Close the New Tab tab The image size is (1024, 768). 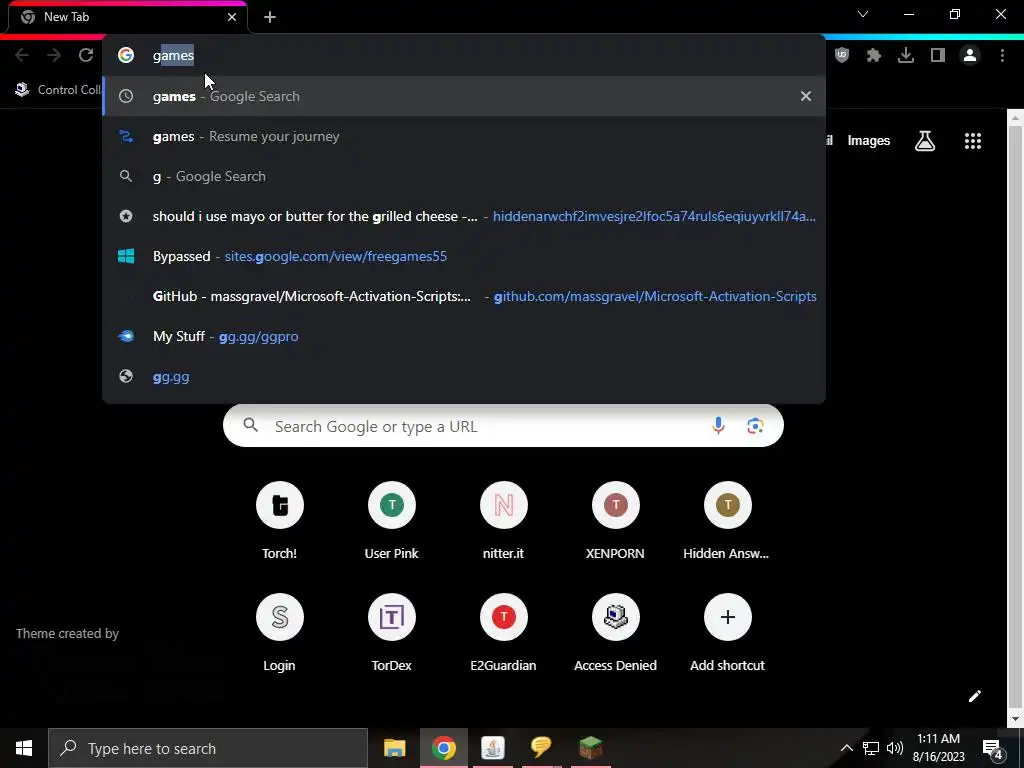click(x=232, y=17)
